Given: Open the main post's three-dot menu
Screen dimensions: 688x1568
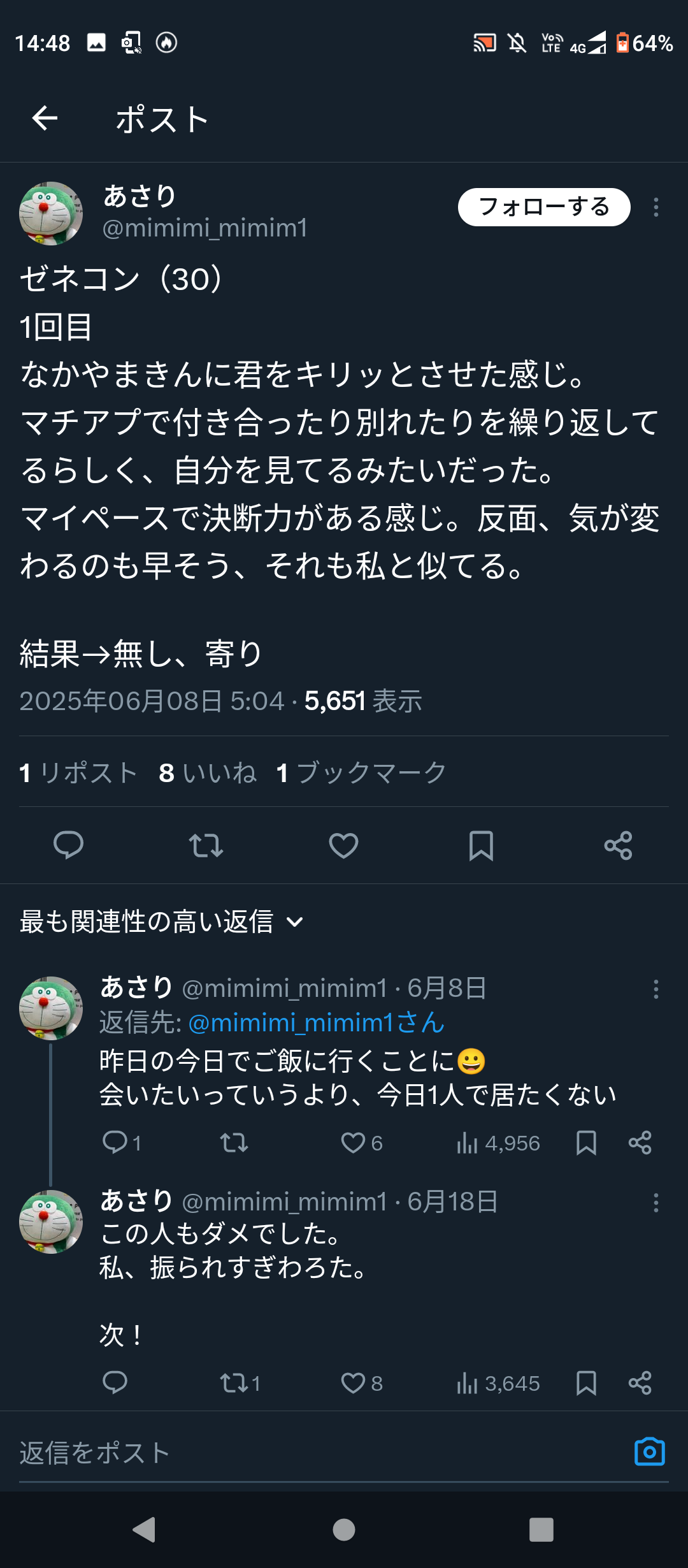Looking at the screenshot, I should coord(656,207).
